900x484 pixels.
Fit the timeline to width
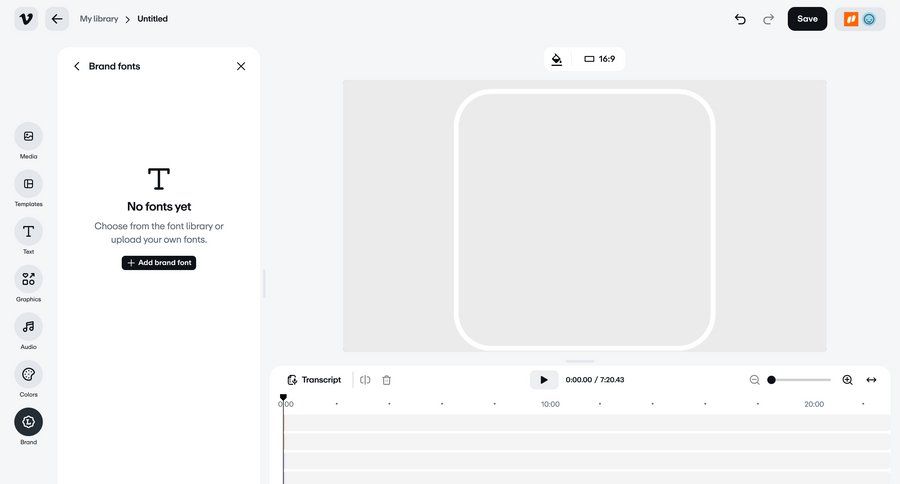(x=871, y=380)
